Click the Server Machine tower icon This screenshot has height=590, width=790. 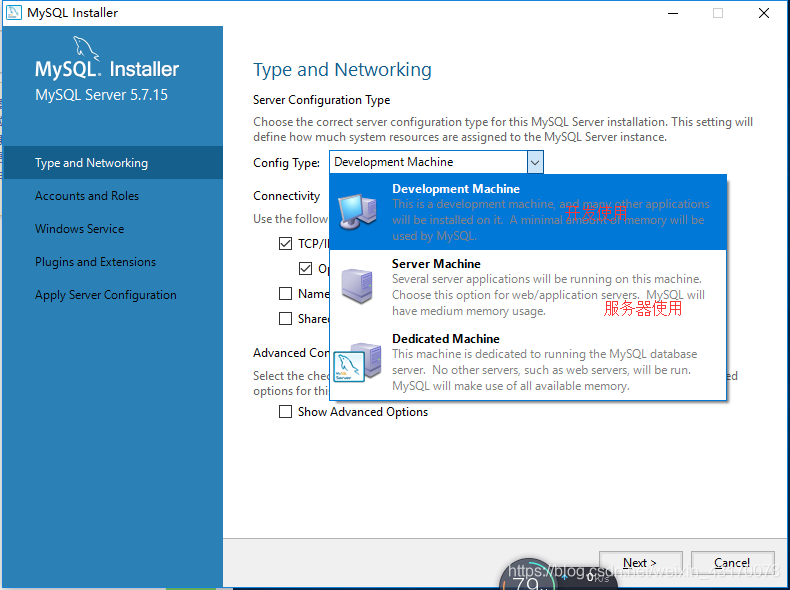click(x=357, y=286)
